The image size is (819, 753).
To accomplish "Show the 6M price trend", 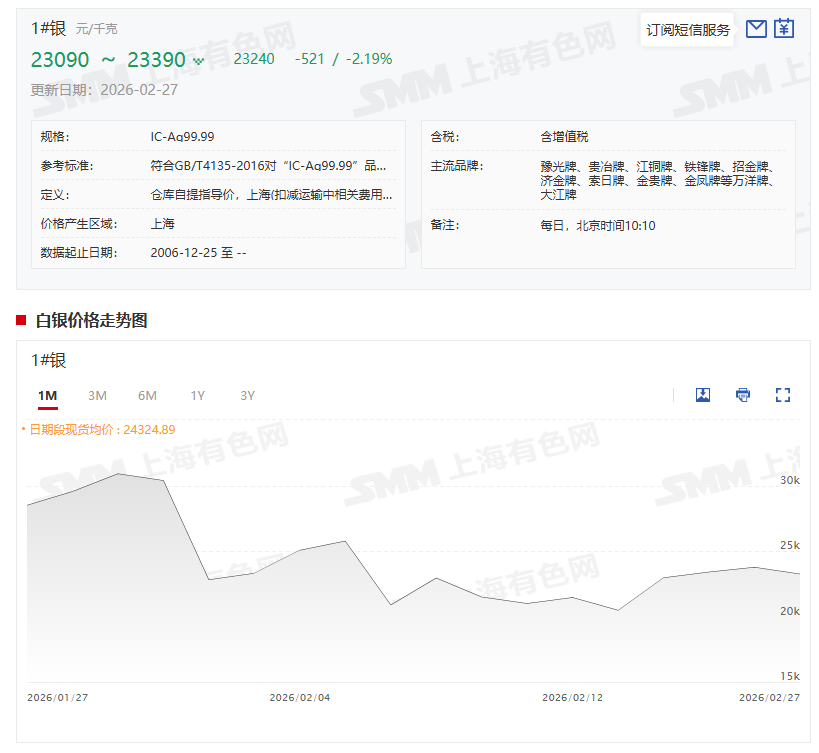I will tap(147, 396).
